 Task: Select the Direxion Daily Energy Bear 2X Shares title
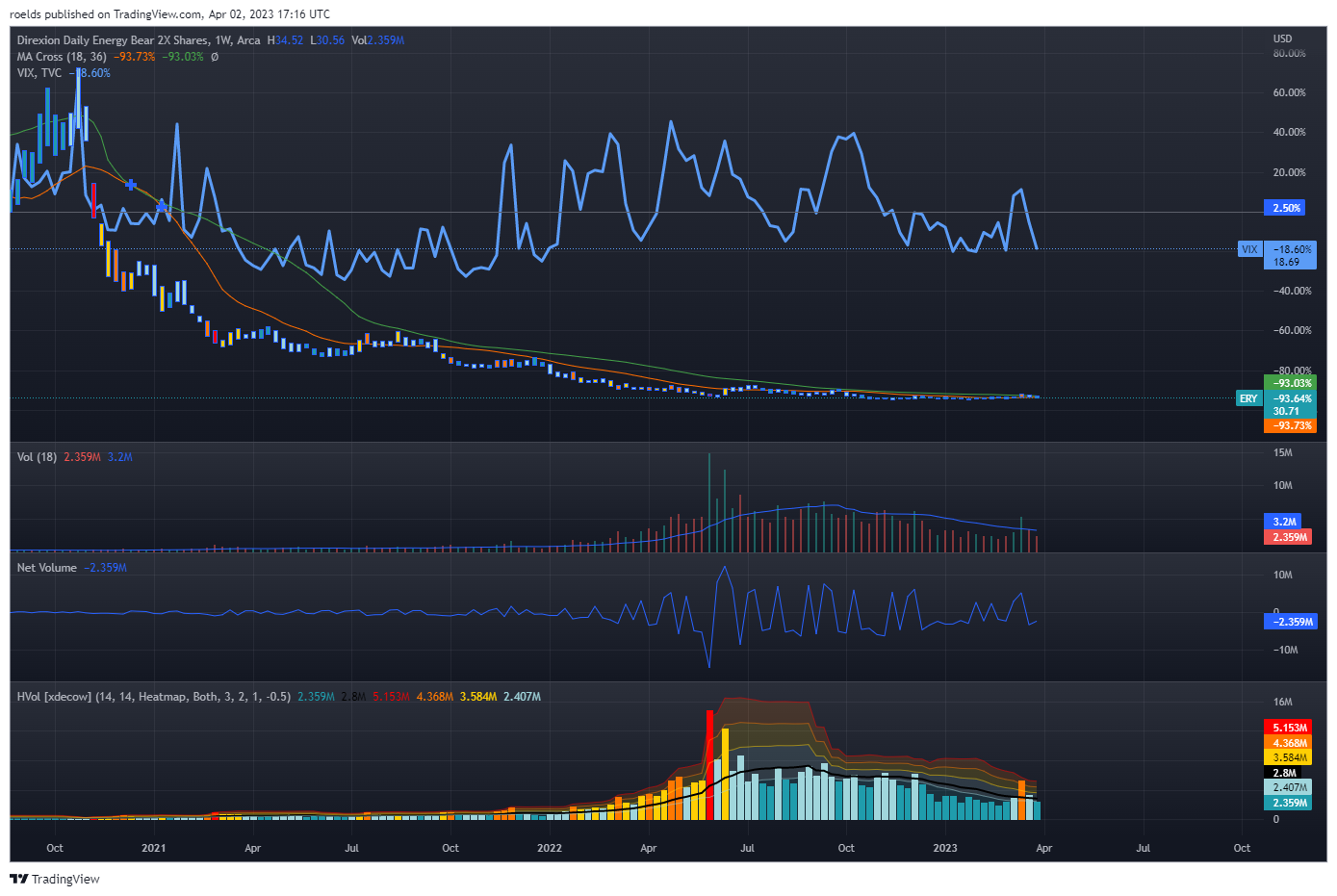tap(114, 40)
